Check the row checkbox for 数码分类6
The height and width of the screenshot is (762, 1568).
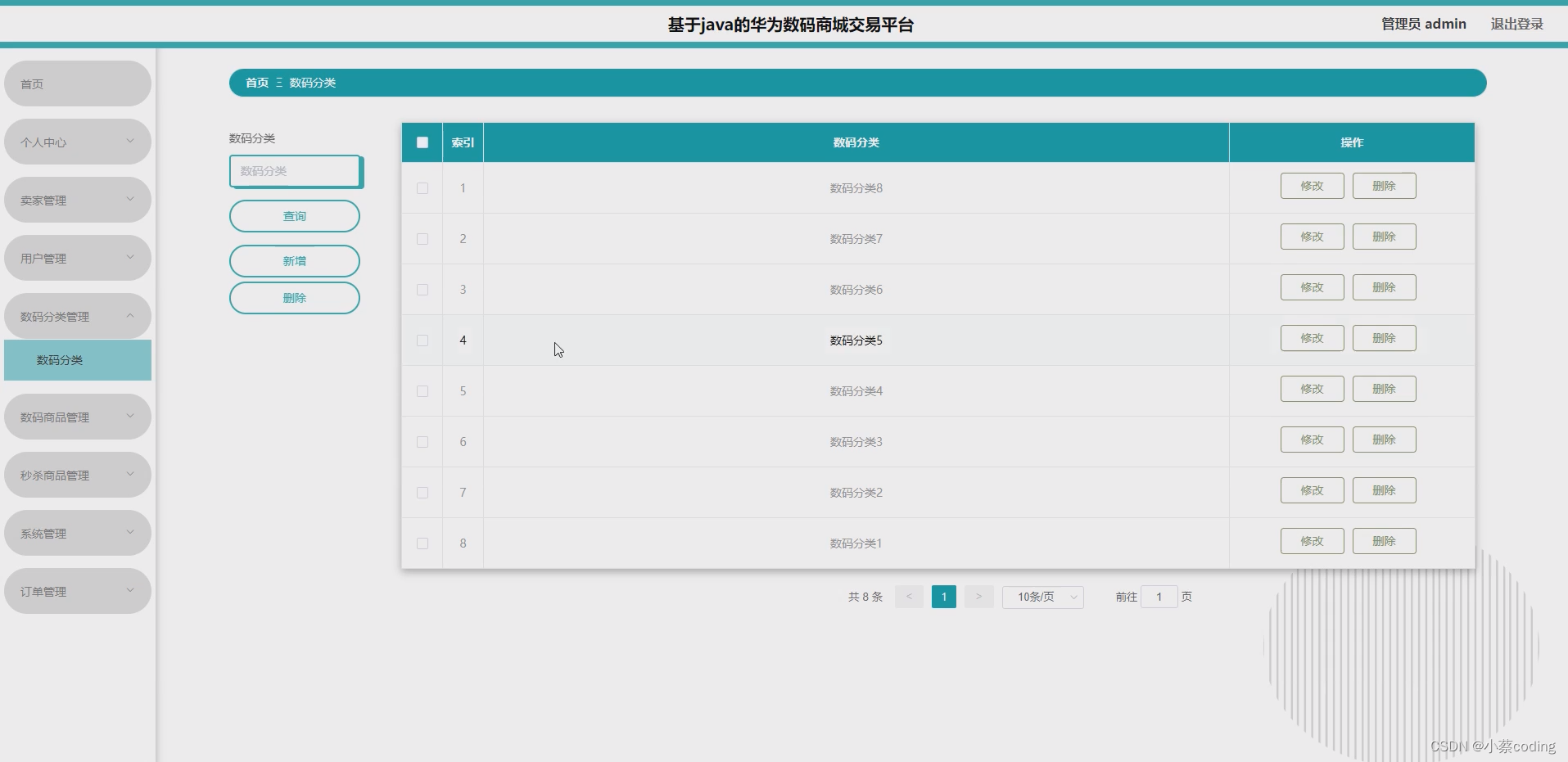point(423,290)
